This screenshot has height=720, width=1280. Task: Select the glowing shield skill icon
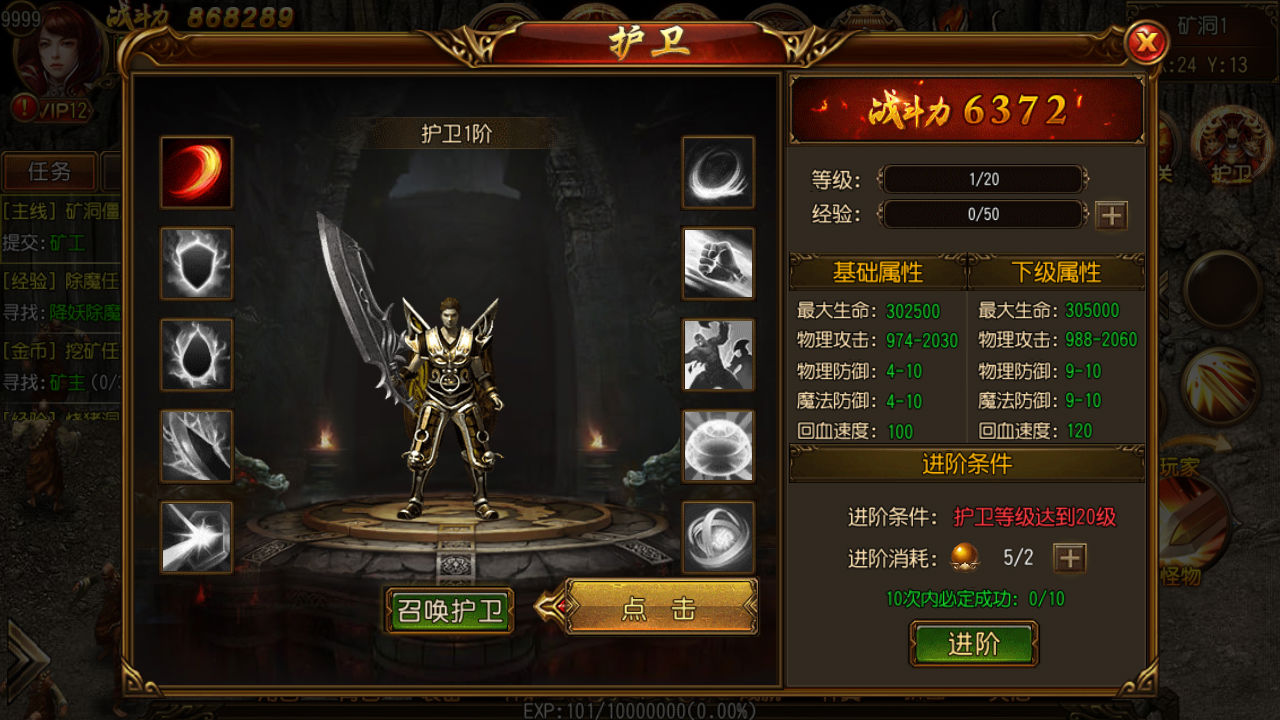pyautogui.click(x=196, y=263)
